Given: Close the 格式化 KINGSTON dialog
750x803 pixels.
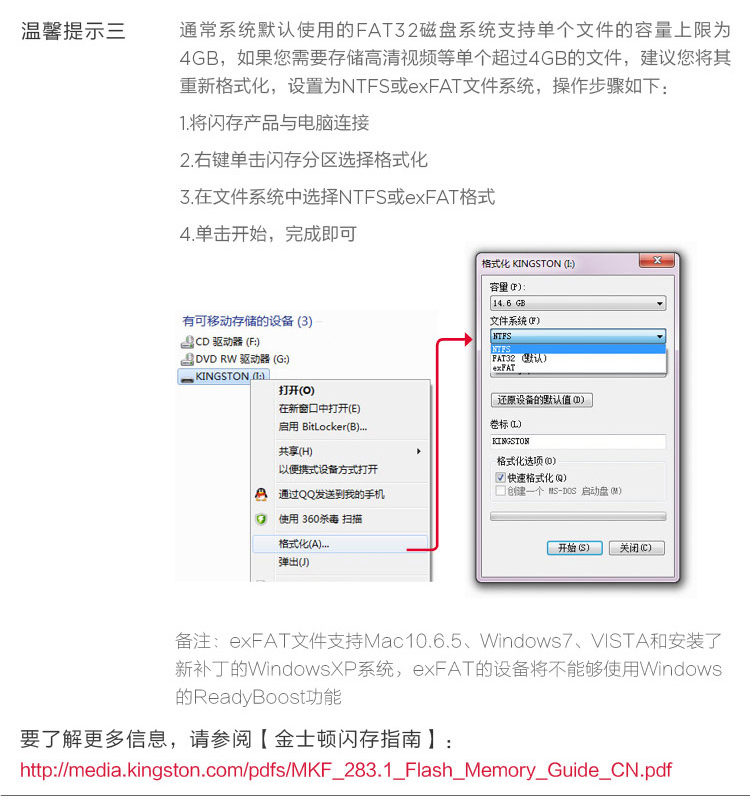Looking at the screenshot, I should click(x=657, y=261).
